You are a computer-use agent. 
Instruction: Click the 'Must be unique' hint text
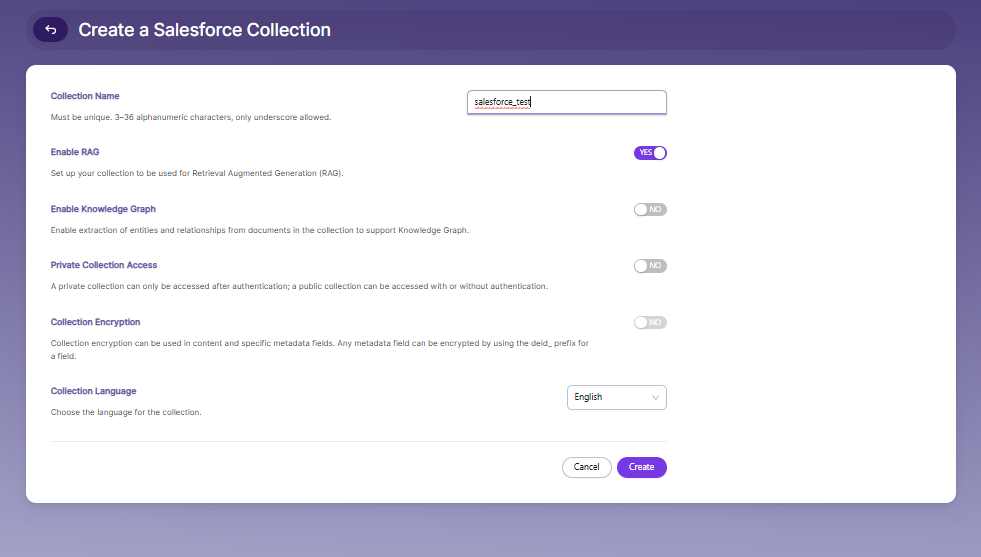pyautogui.click(x=191, y=117)
